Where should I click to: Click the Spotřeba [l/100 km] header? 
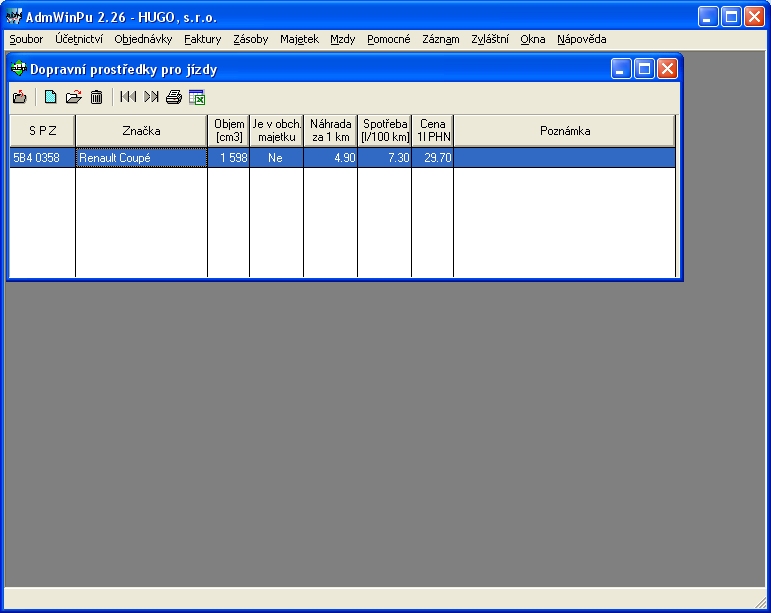point(385,131)
